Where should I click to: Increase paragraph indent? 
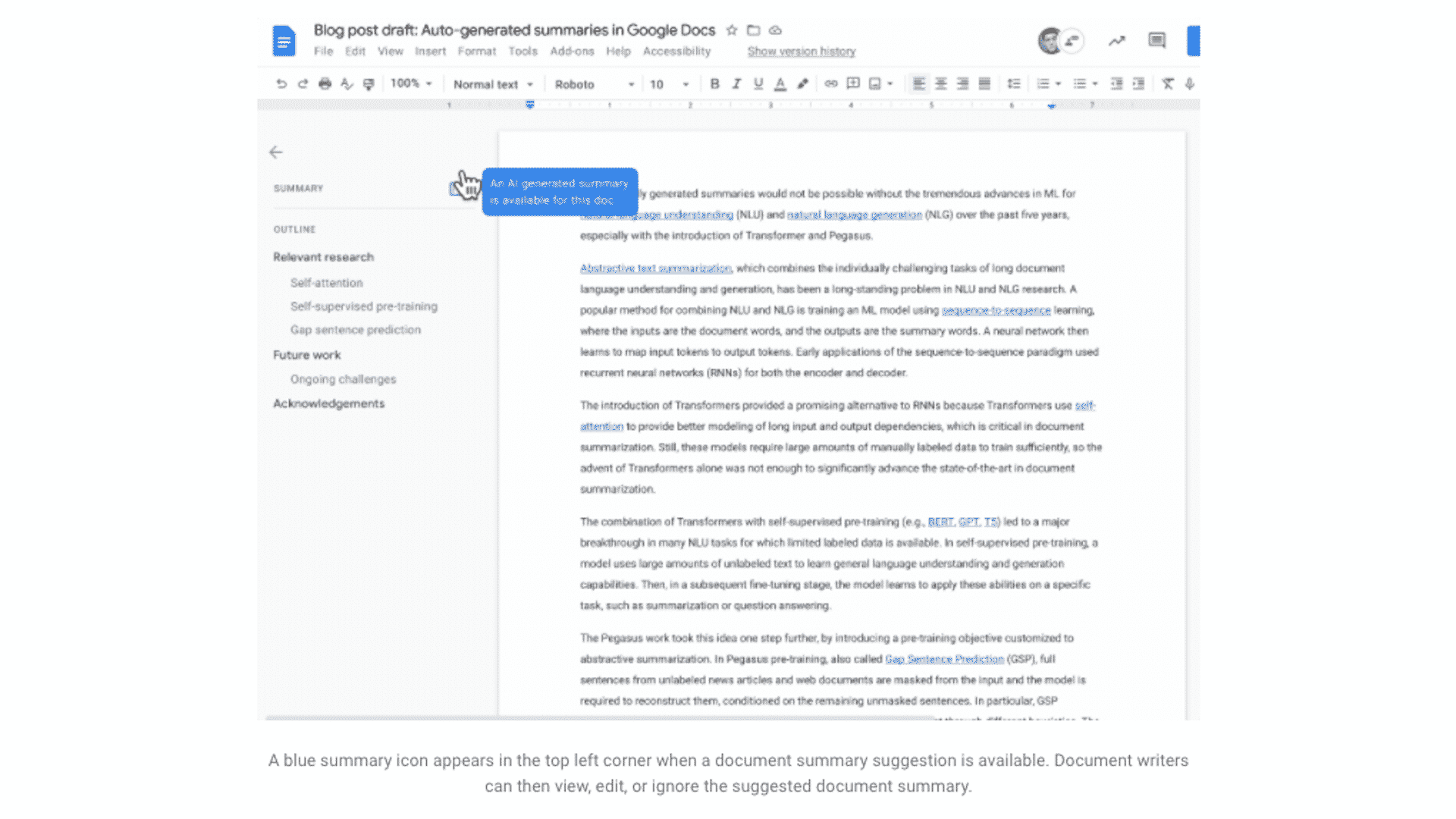click(1139, 84)
